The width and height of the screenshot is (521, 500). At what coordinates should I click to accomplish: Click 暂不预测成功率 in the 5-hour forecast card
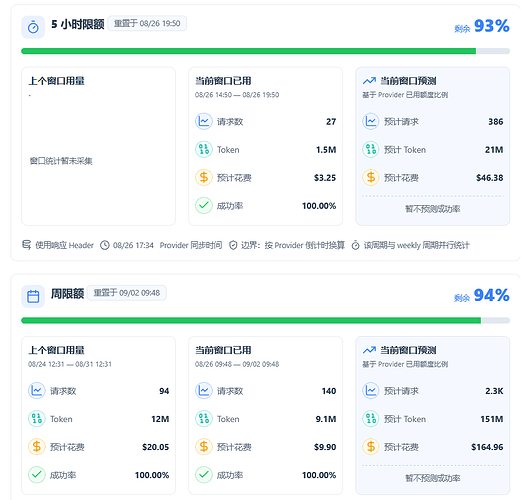pos(433,209)
